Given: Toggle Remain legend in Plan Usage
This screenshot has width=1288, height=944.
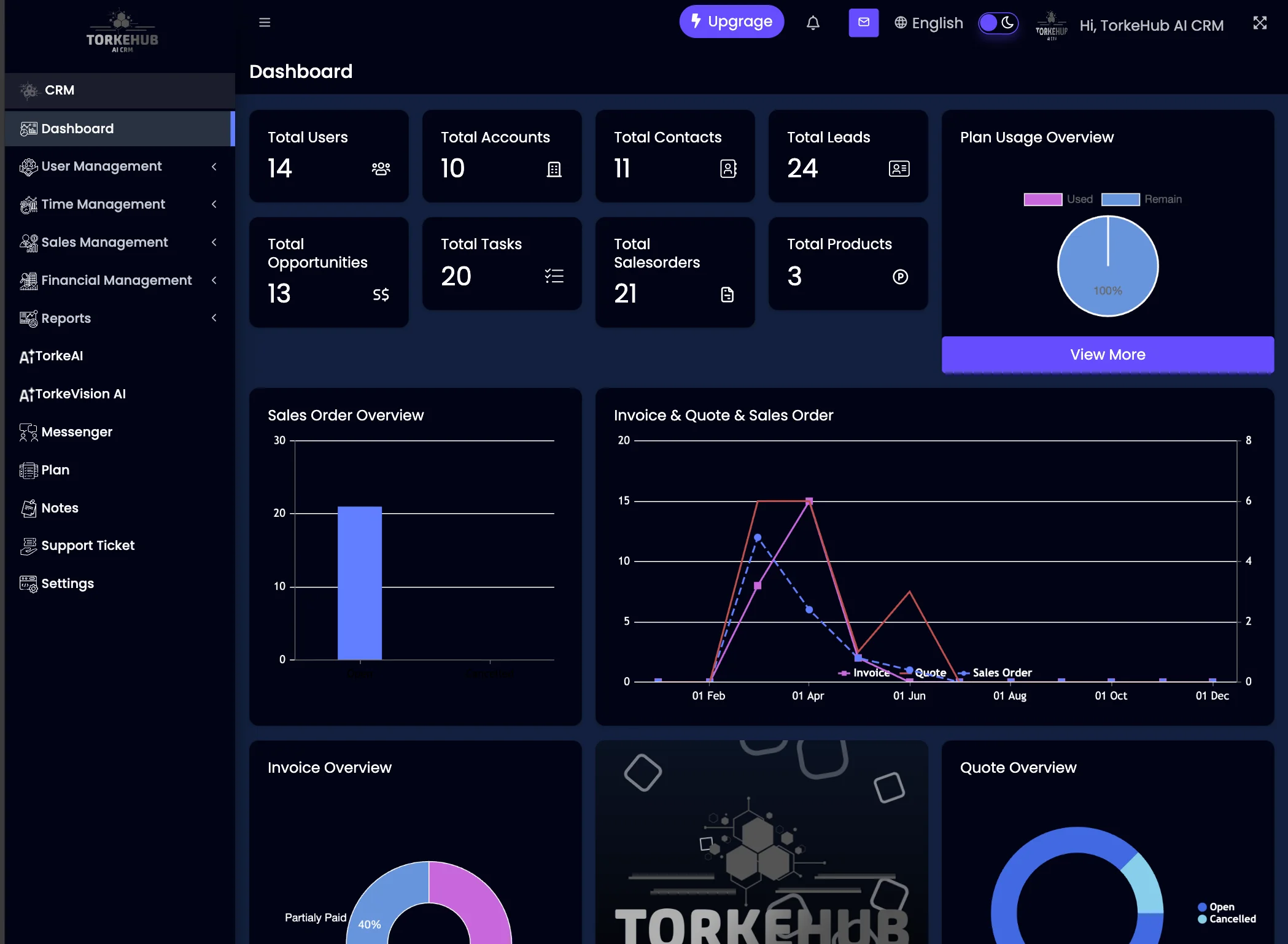Looking at the screenshot, I should tap(1141, 199).
